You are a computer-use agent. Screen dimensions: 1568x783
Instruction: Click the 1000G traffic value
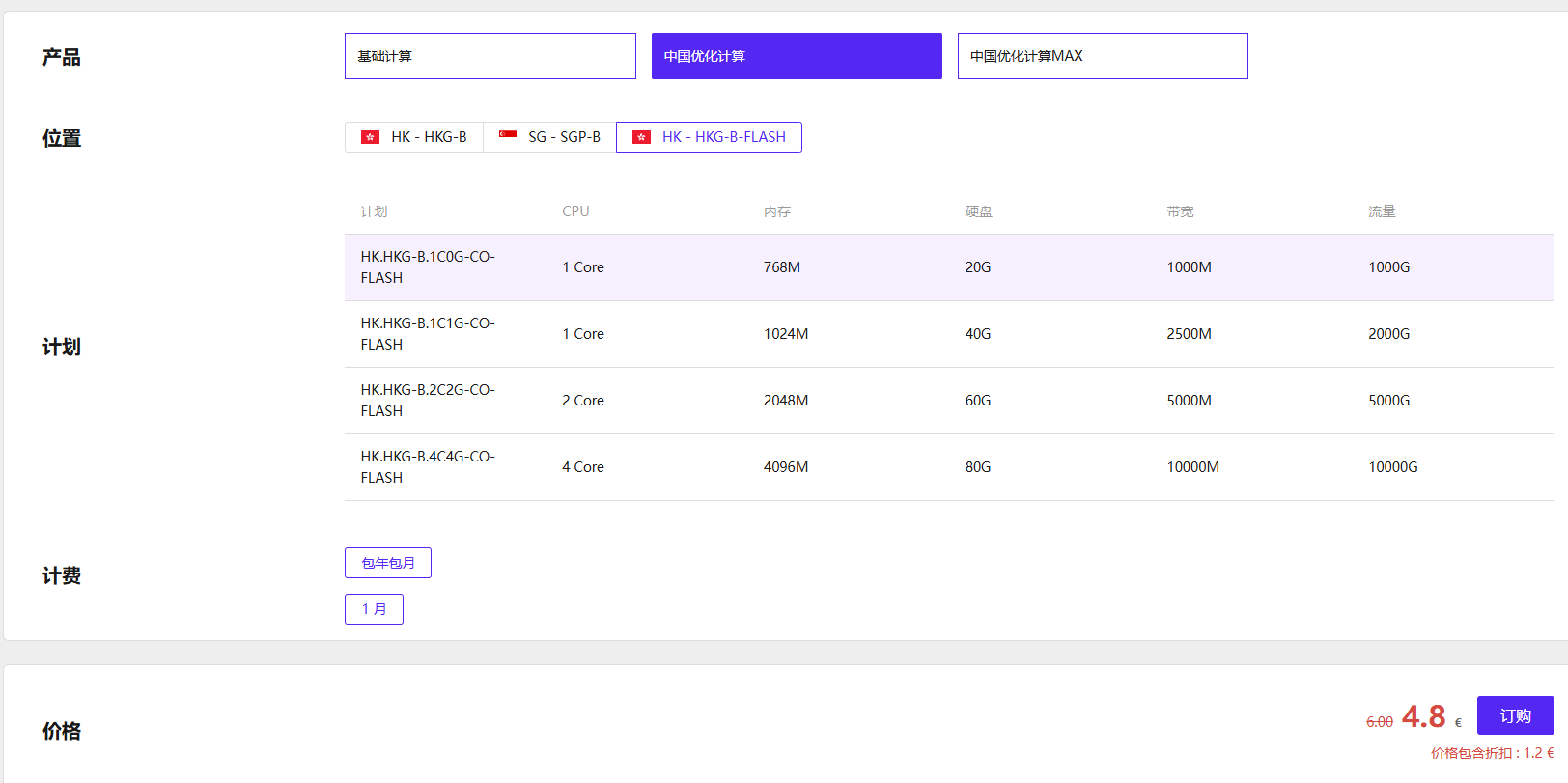pos(1388,267)
